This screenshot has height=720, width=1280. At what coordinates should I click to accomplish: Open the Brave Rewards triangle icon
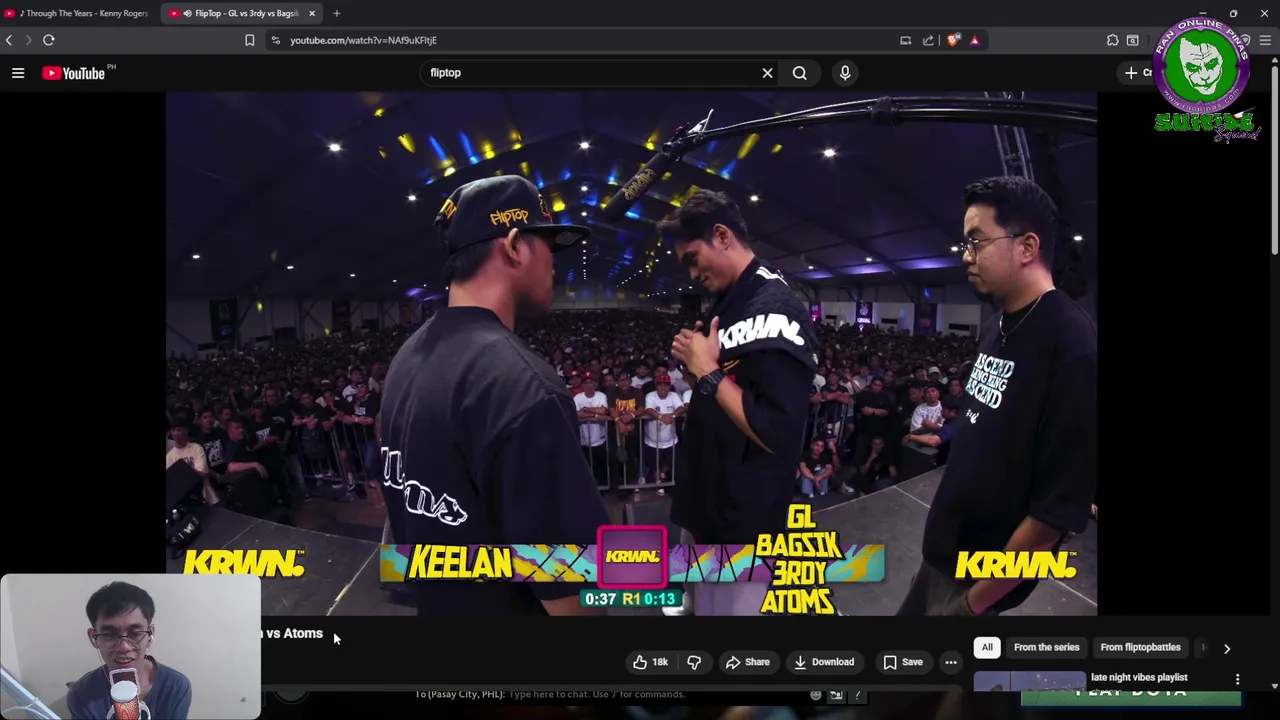975,40
